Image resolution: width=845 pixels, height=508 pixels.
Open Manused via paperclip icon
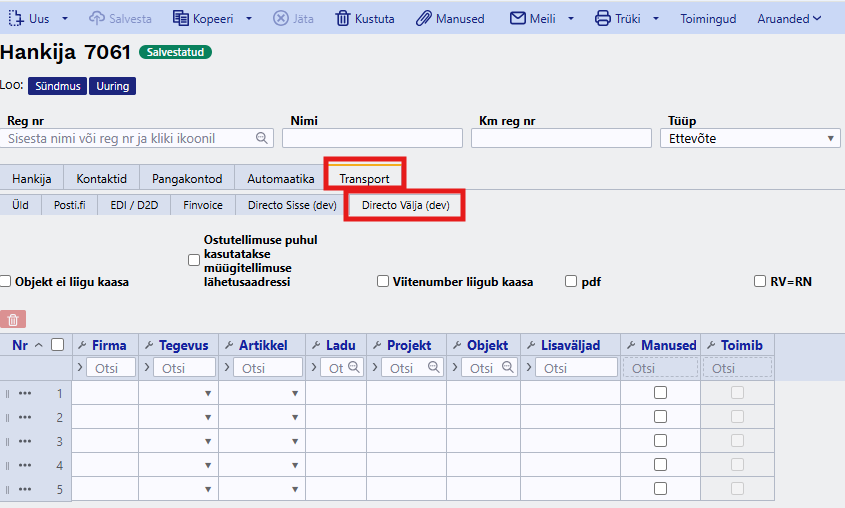(x=424, y=18)
